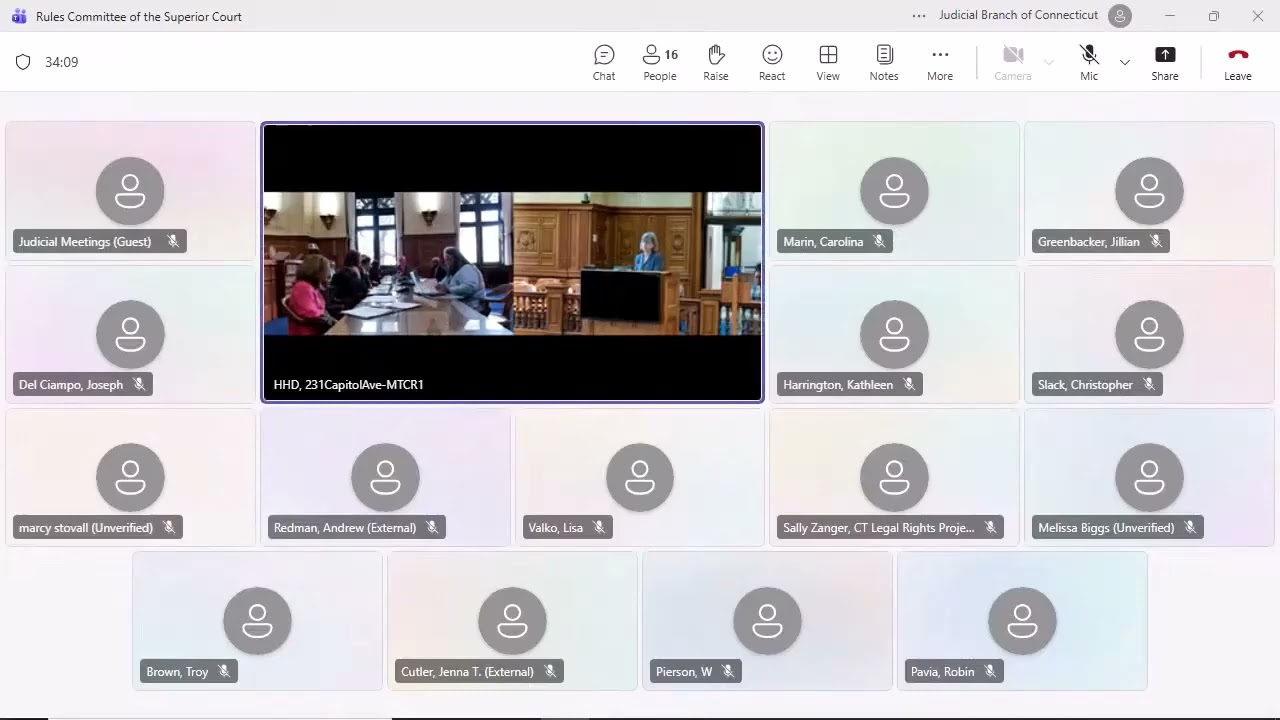Screen dimensions: 1280x720
Task: Show the People list with 16 participants
Action: click(x=660, y=62)
